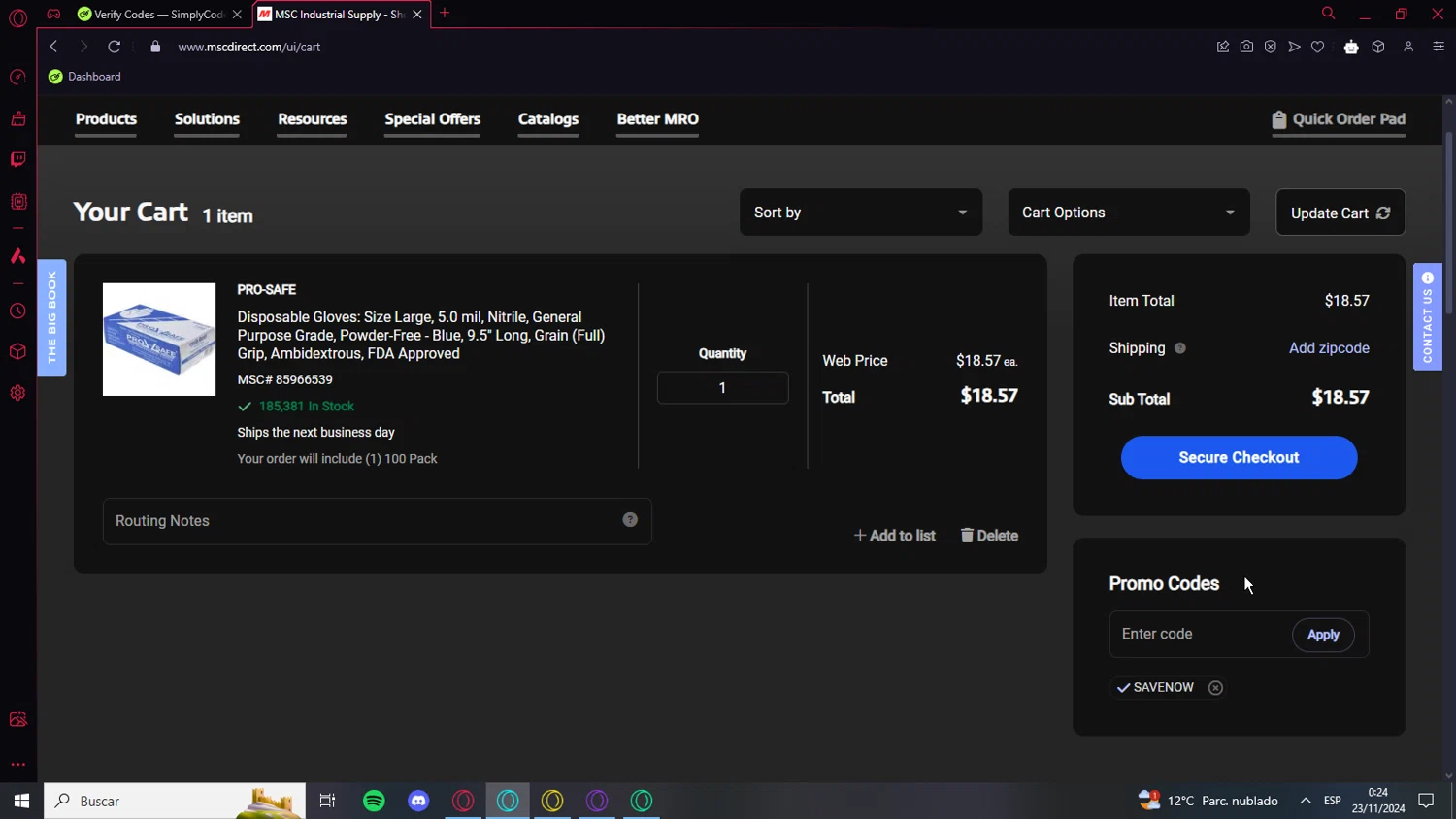The width and height of the screenshot is (1456, 819).
Task: Search tabs with the magnifier icon
Action: (1328, 14)
